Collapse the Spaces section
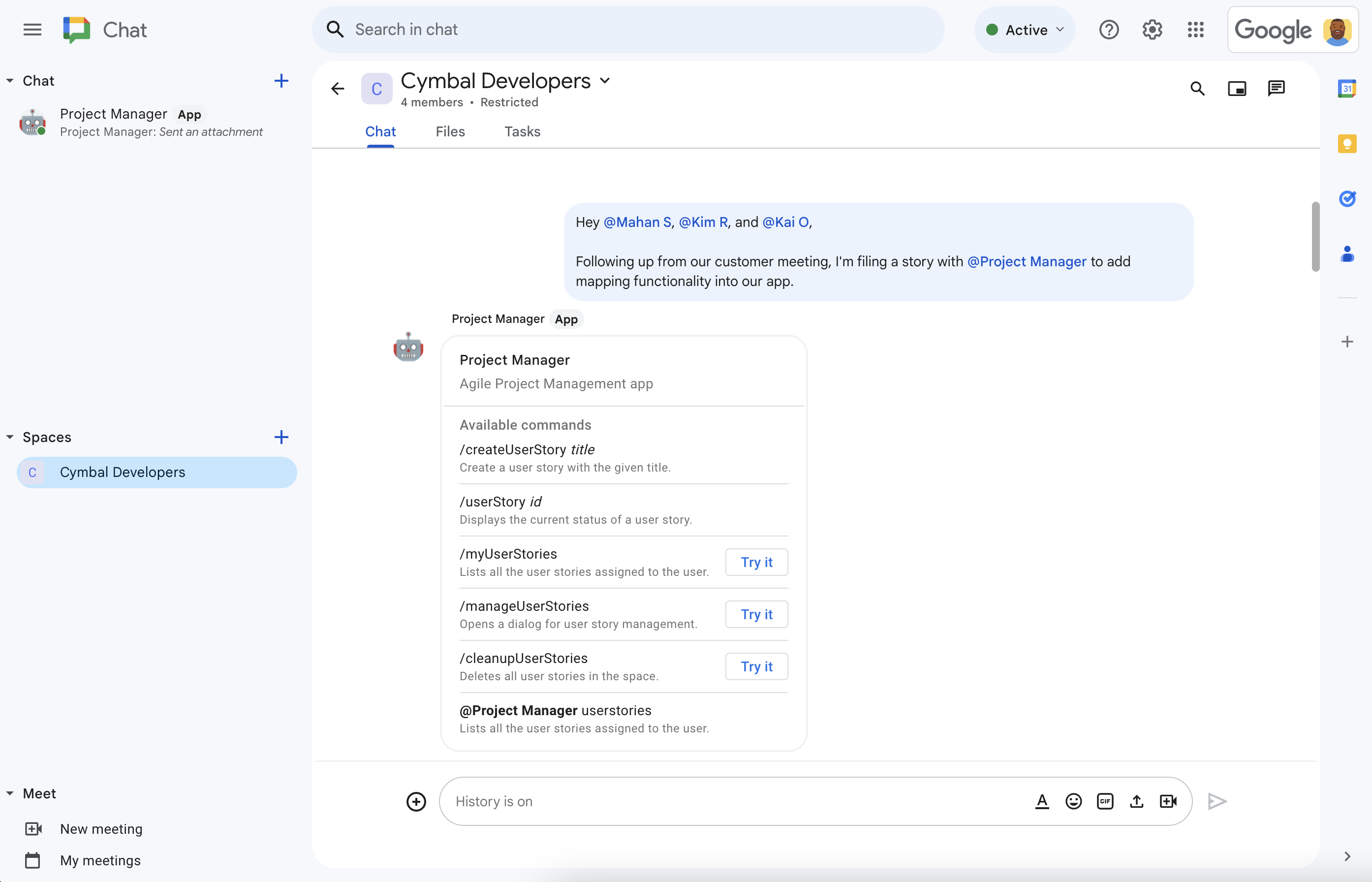 pyautogui.click(x=9, y=437)
